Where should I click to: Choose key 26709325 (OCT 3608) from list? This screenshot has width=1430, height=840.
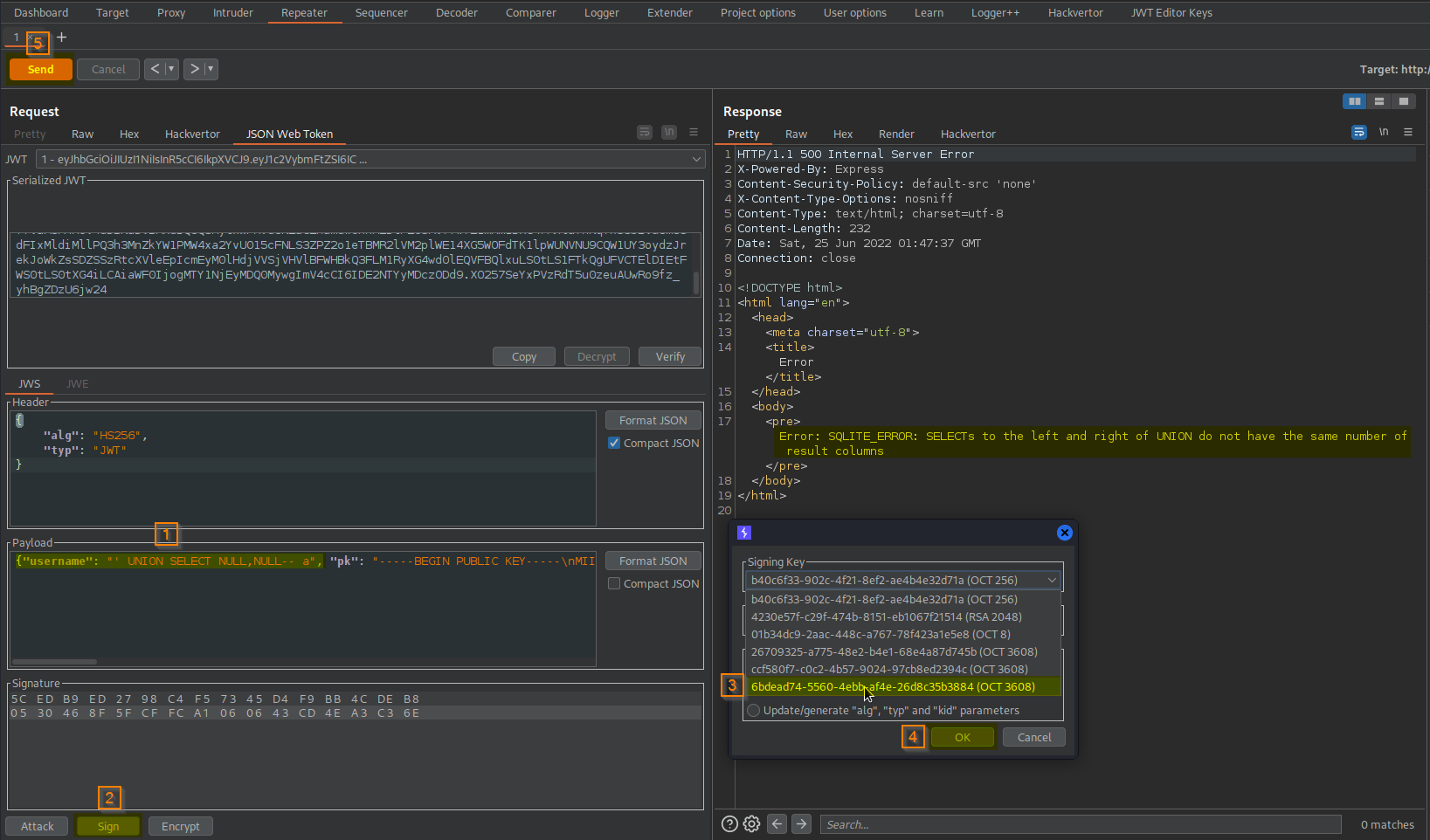click(x=903, y=652)
